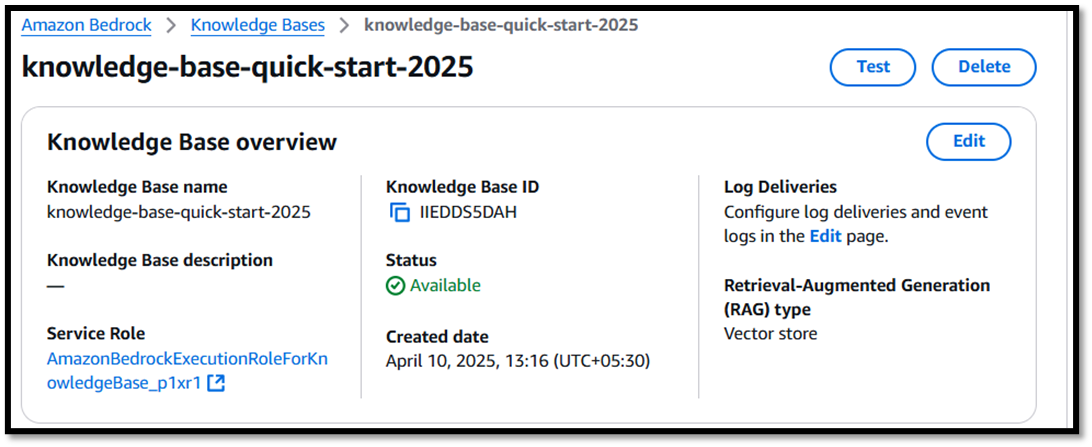Screen dimensions: 1092x447
Task: Click the green Available status check icon
Action: [395, 285]
